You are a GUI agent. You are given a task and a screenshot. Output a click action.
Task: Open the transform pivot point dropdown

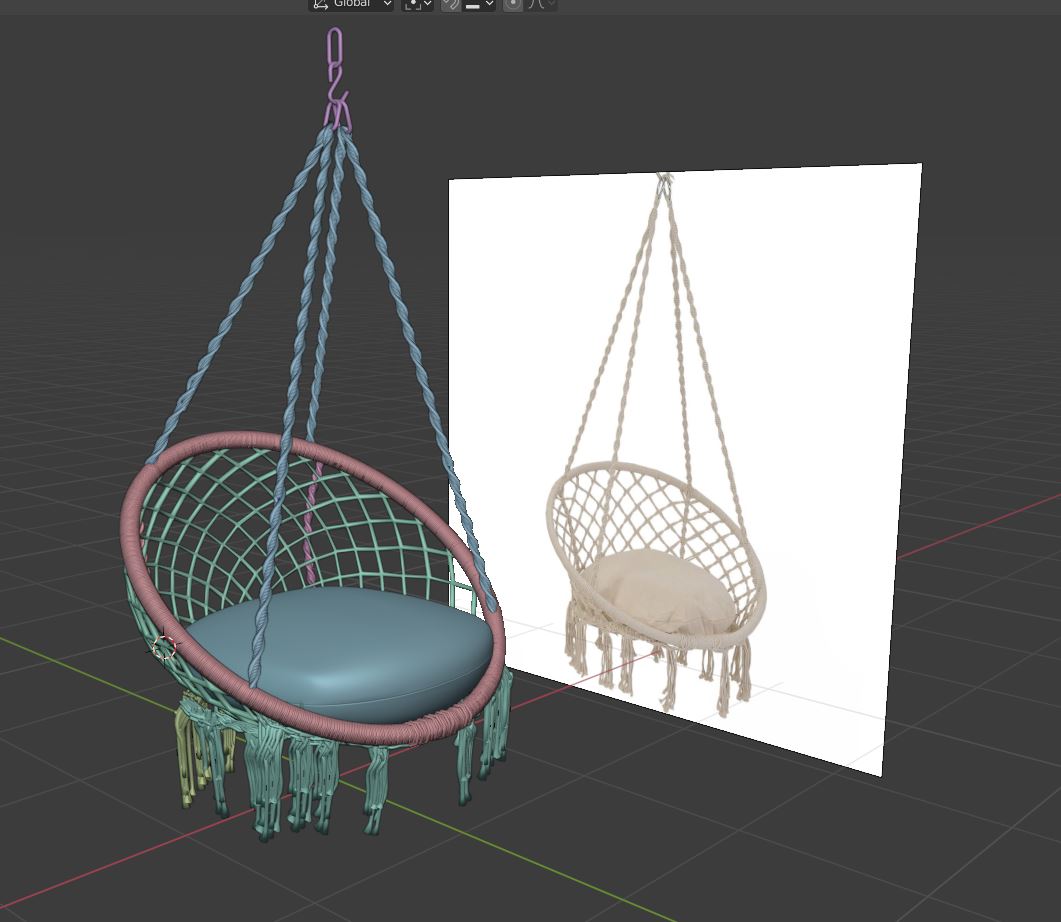point(427,5)
